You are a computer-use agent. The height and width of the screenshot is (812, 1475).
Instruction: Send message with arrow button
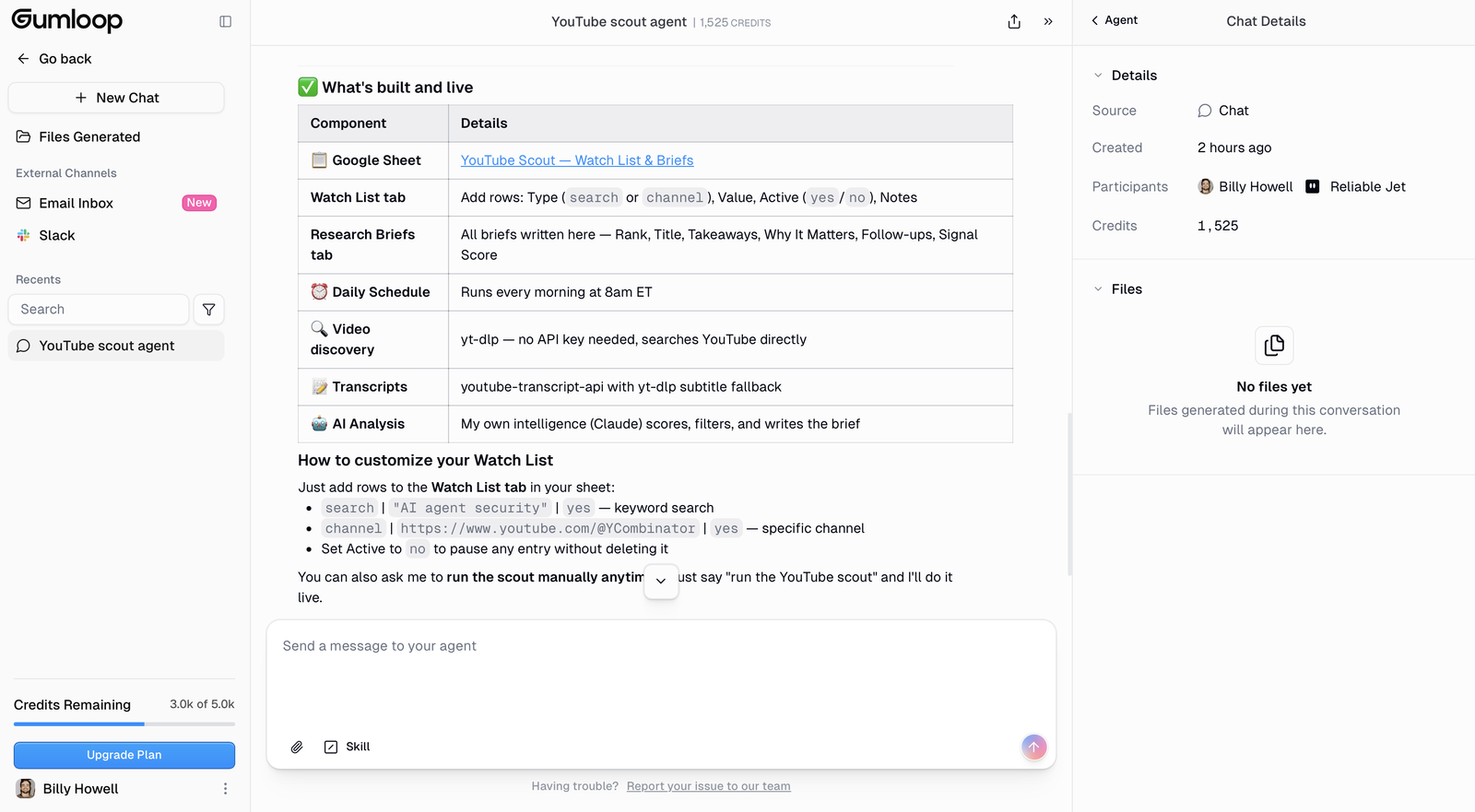[1034, 747]
